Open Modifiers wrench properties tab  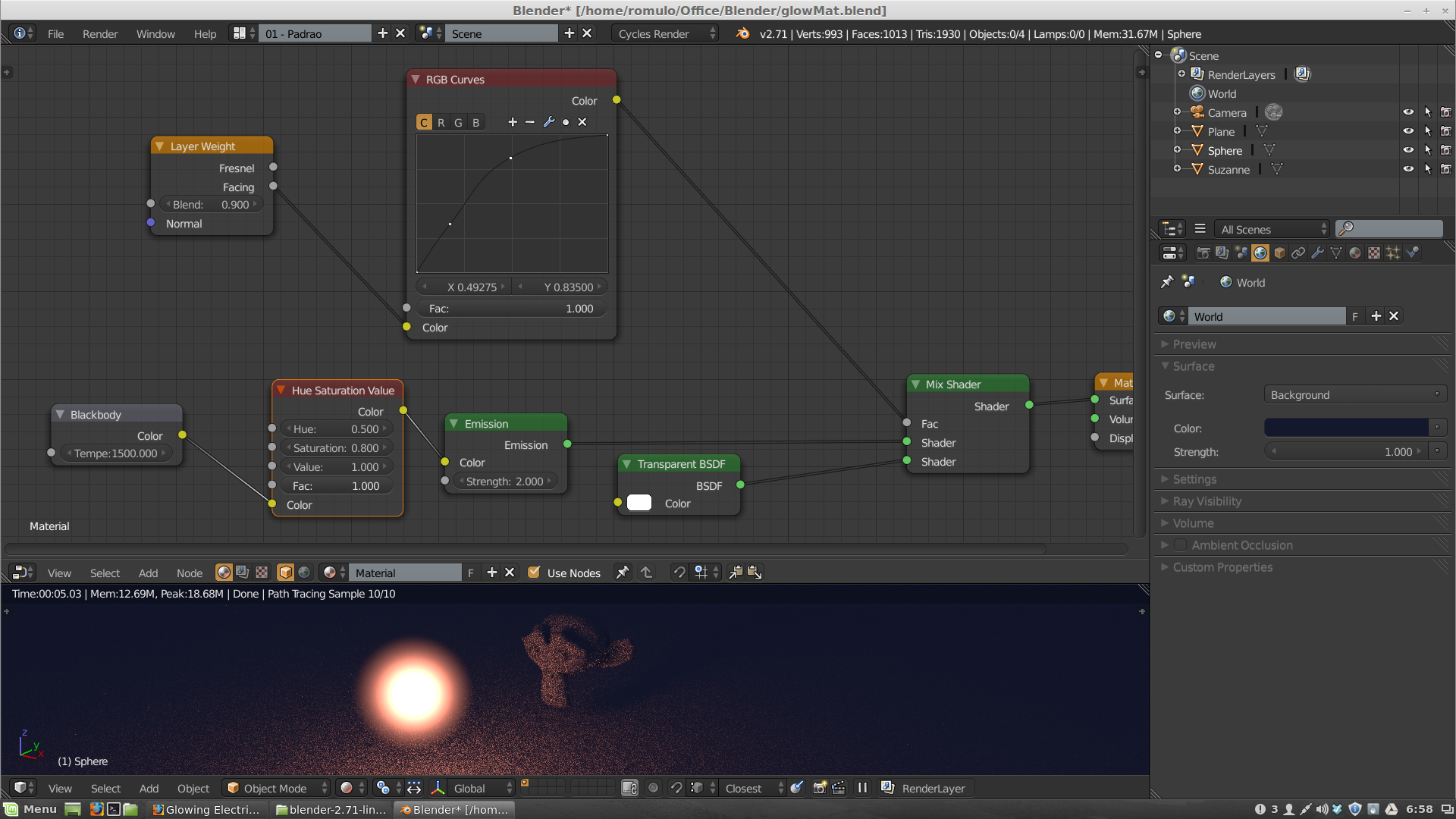point(1317,253)
